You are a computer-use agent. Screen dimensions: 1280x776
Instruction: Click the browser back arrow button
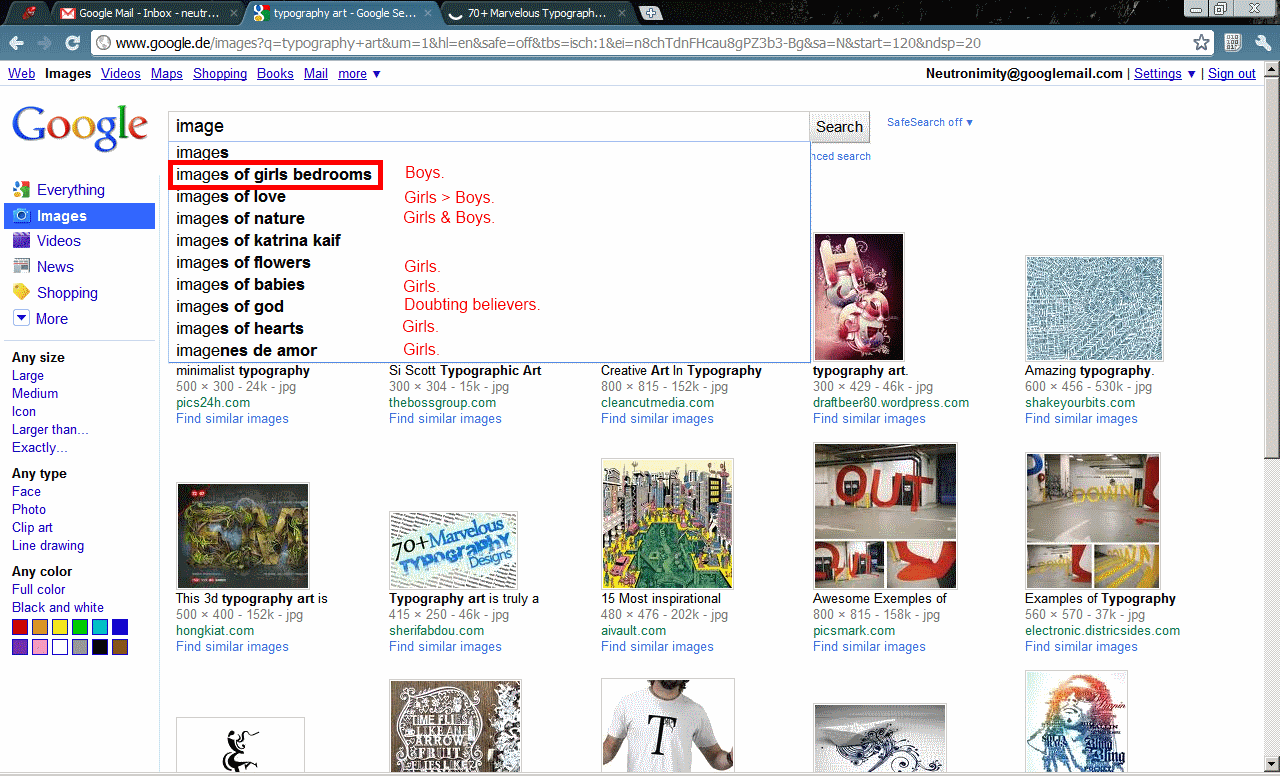pyautogui.click(x=17, y=43)
